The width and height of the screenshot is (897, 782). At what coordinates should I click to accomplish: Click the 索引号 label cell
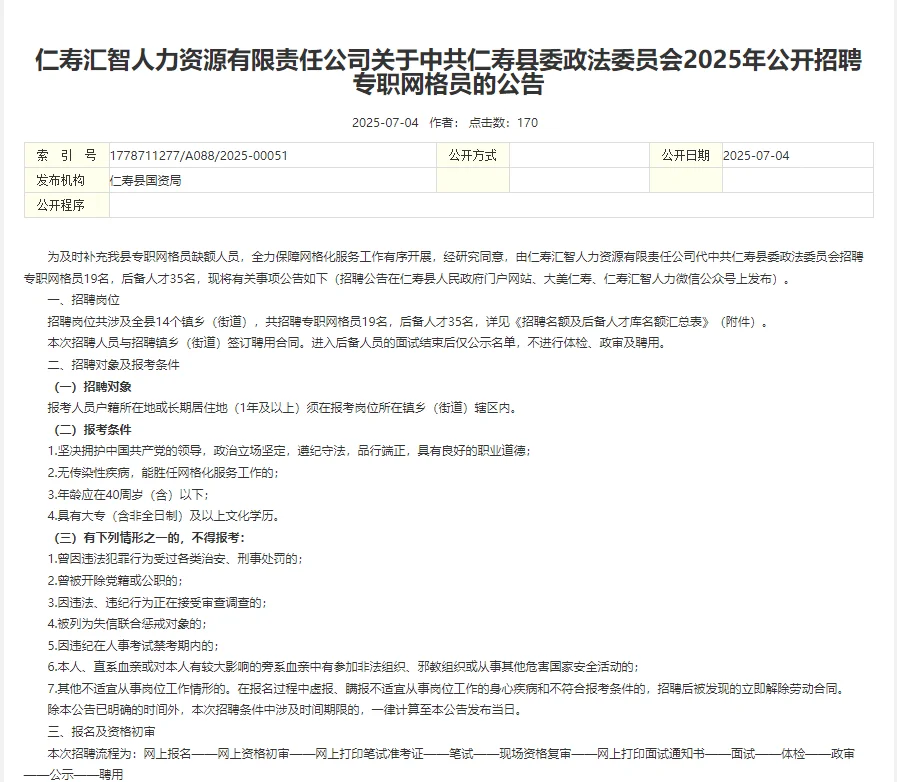coord(67,156)
